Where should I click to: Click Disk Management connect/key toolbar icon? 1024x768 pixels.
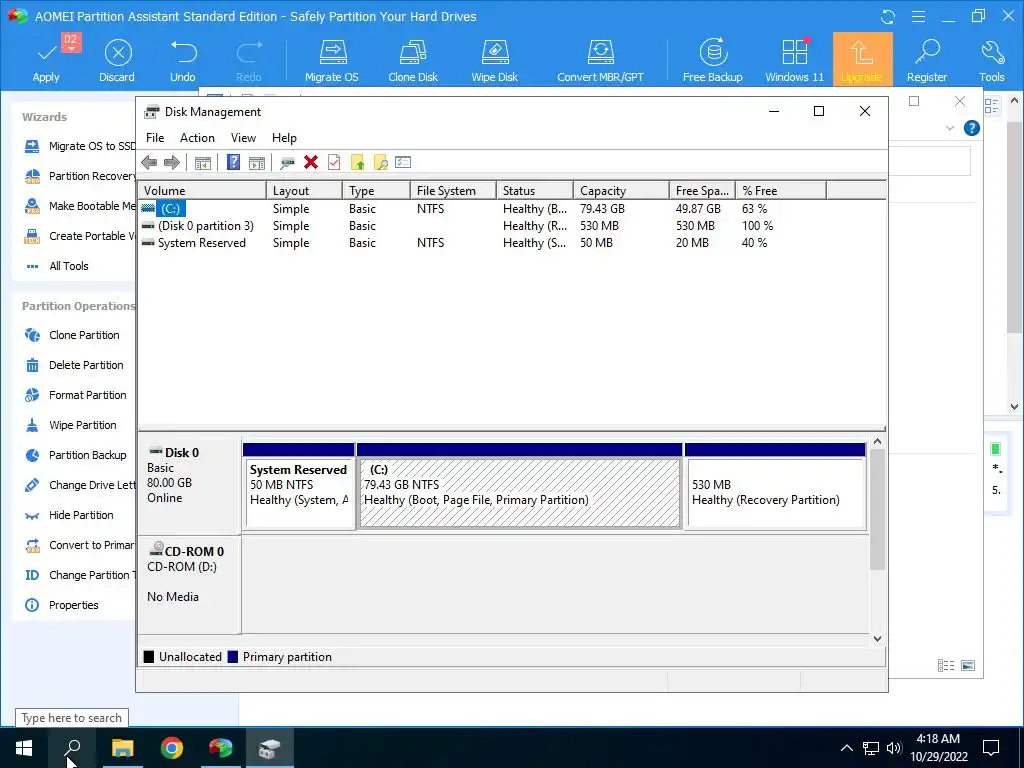(x=287, y=163)
